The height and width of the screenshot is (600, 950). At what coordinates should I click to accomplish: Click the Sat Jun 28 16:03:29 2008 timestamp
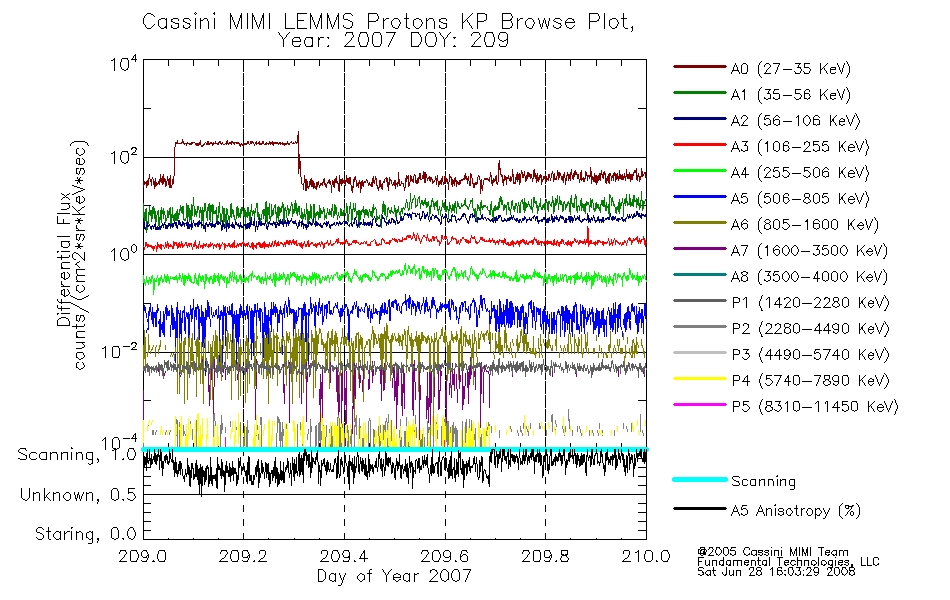tap(776, 572)
